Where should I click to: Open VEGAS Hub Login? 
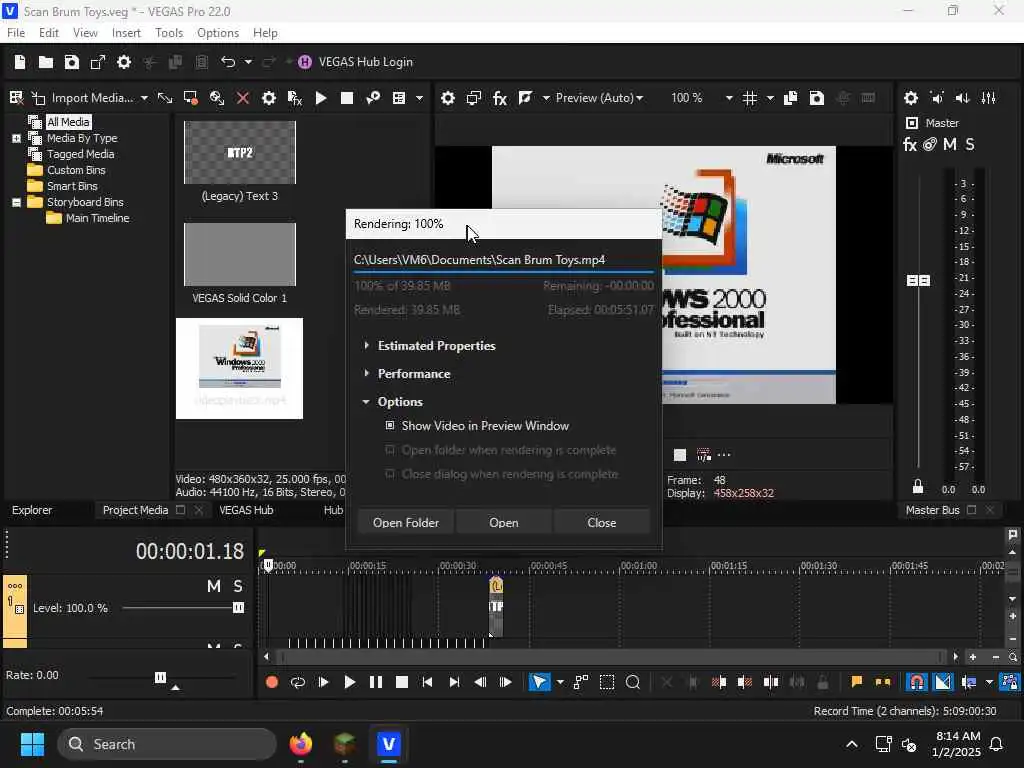[356, 62]
